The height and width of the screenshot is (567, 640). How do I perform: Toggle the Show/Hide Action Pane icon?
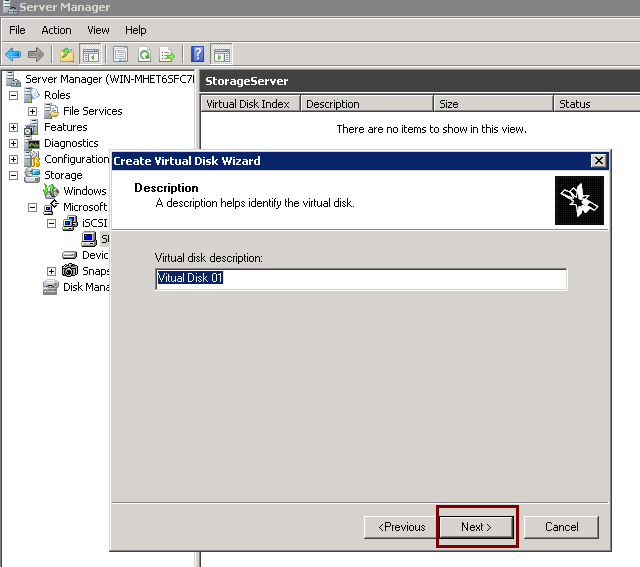tap(221, 54)
